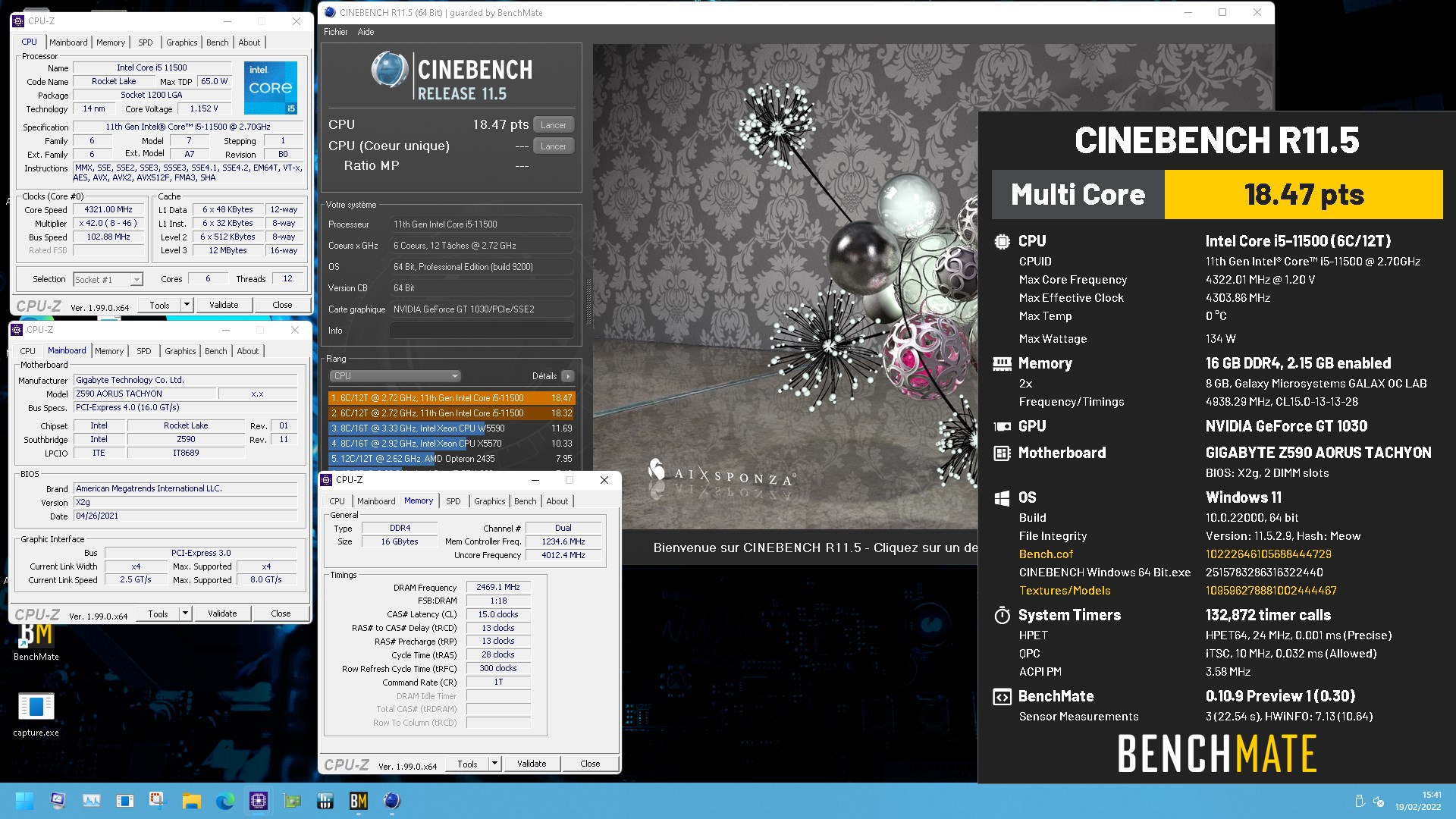
Task: Click the Windows OS icon in BenchMate panel
Action: tap(1002, 497)
